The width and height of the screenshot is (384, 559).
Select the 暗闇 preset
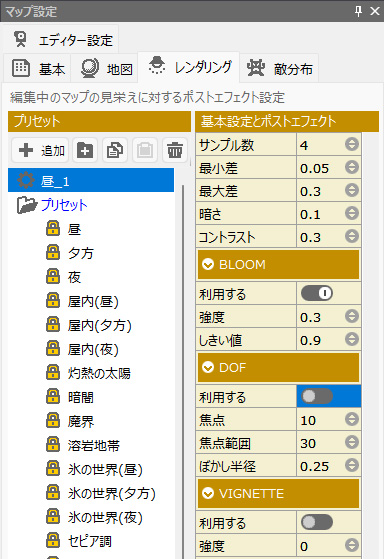tap(81, 397)
